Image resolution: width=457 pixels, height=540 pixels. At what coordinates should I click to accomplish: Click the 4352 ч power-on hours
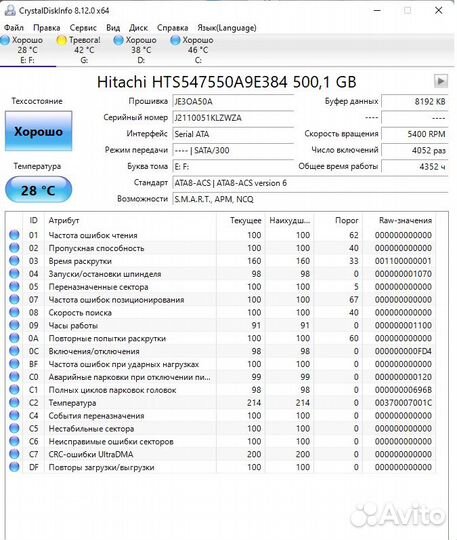click(x=415, y=166)
